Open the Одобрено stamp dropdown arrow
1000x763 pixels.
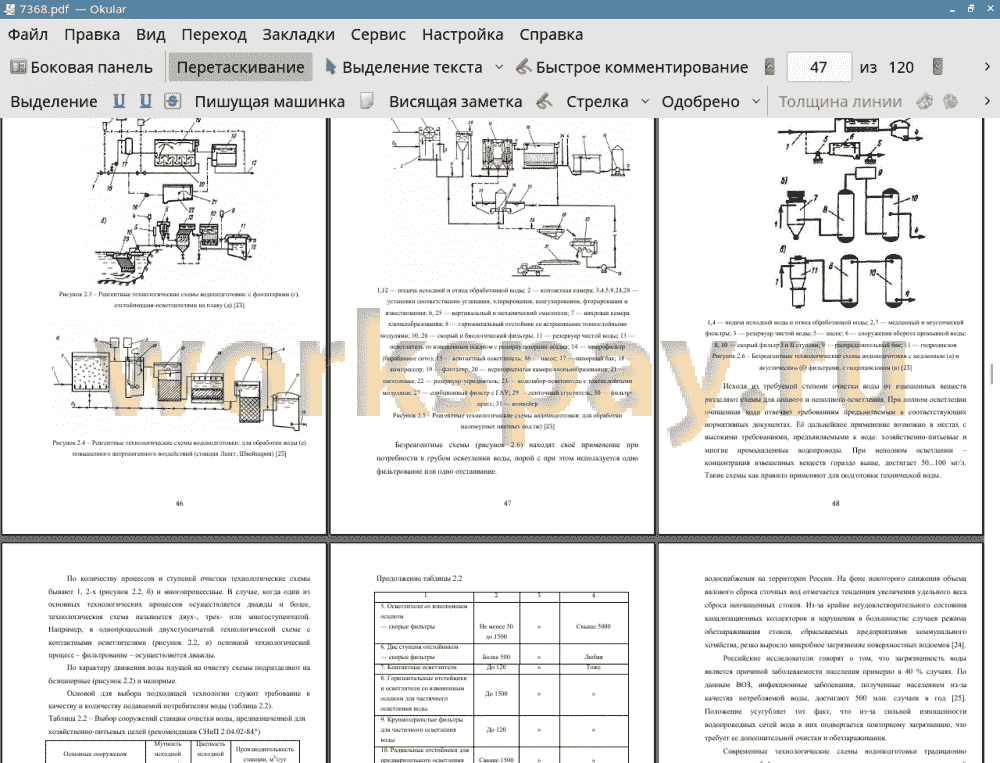756,101
